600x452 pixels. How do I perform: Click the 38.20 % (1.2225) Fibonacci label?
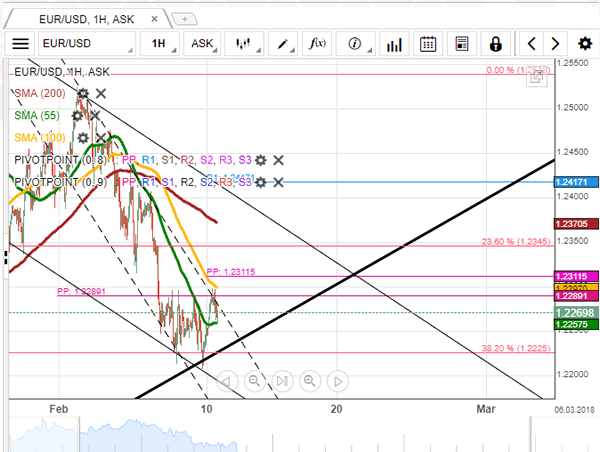click(x=516, y=348)
